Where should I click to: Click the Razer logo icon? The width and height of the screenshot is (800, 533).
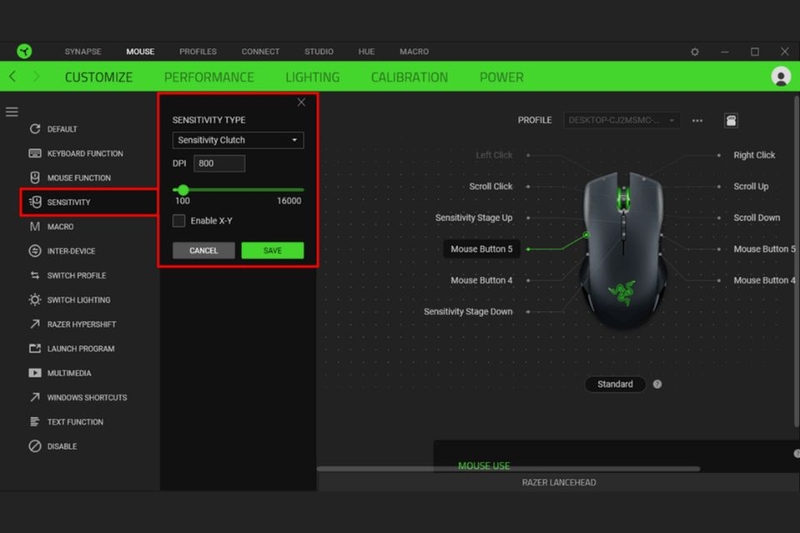24,51
